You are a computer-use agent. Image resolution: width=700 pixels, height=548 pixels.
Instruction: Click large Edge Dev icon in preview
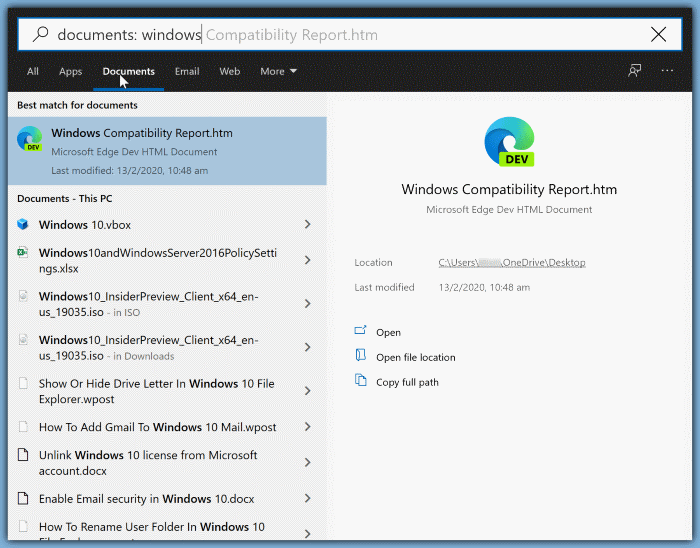pyautogui.click(x=509, y=142)
